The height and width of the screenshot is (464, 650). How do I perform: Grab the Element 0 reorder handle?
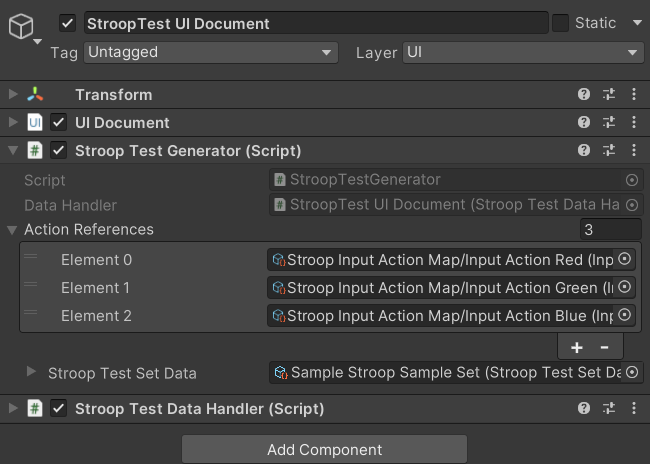click(x=31, y=256)
